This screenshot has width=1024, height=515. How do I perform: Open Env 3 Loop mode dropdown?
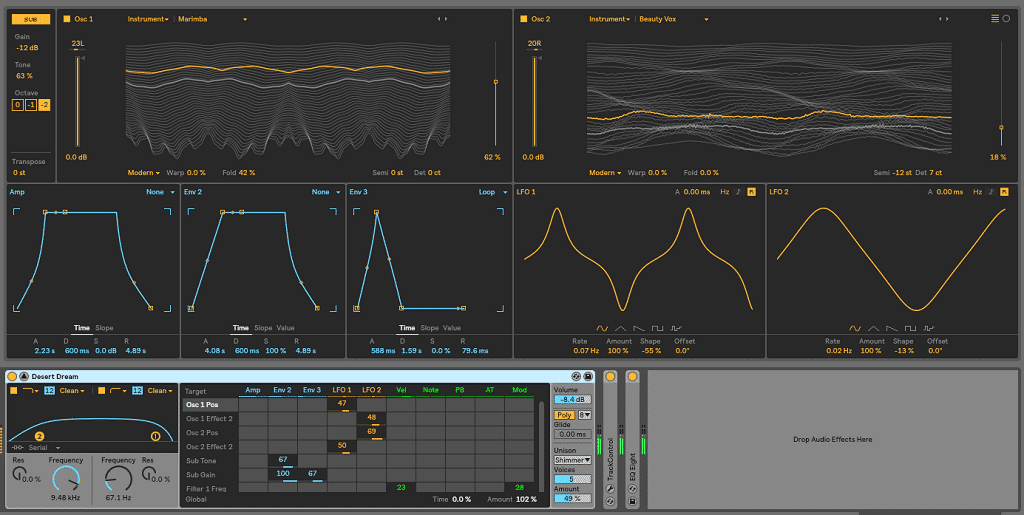tap(492, 192)
